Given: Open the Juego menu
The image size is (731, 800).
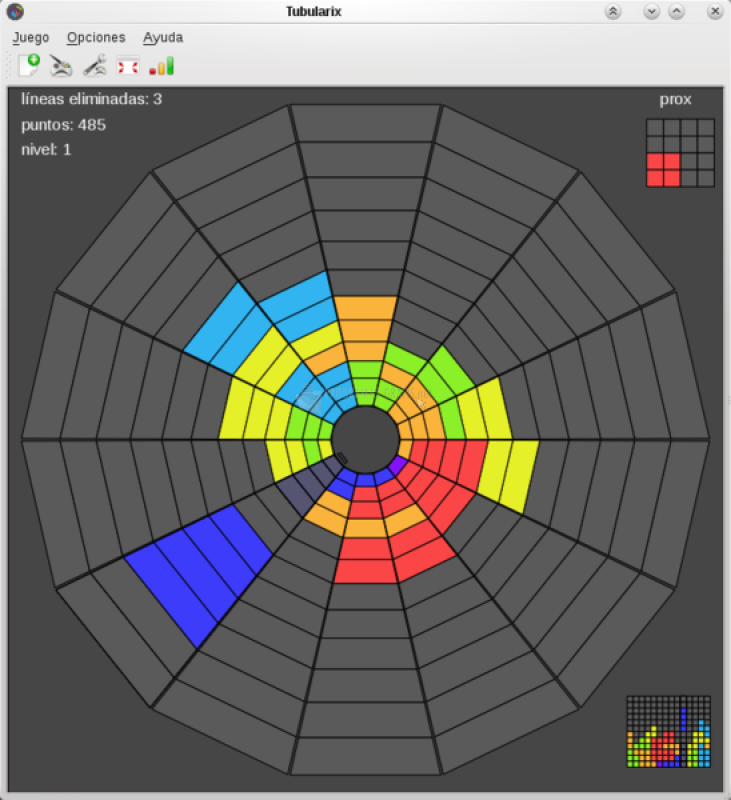Looking at the screenshot, I should click(x=31, y=38).
